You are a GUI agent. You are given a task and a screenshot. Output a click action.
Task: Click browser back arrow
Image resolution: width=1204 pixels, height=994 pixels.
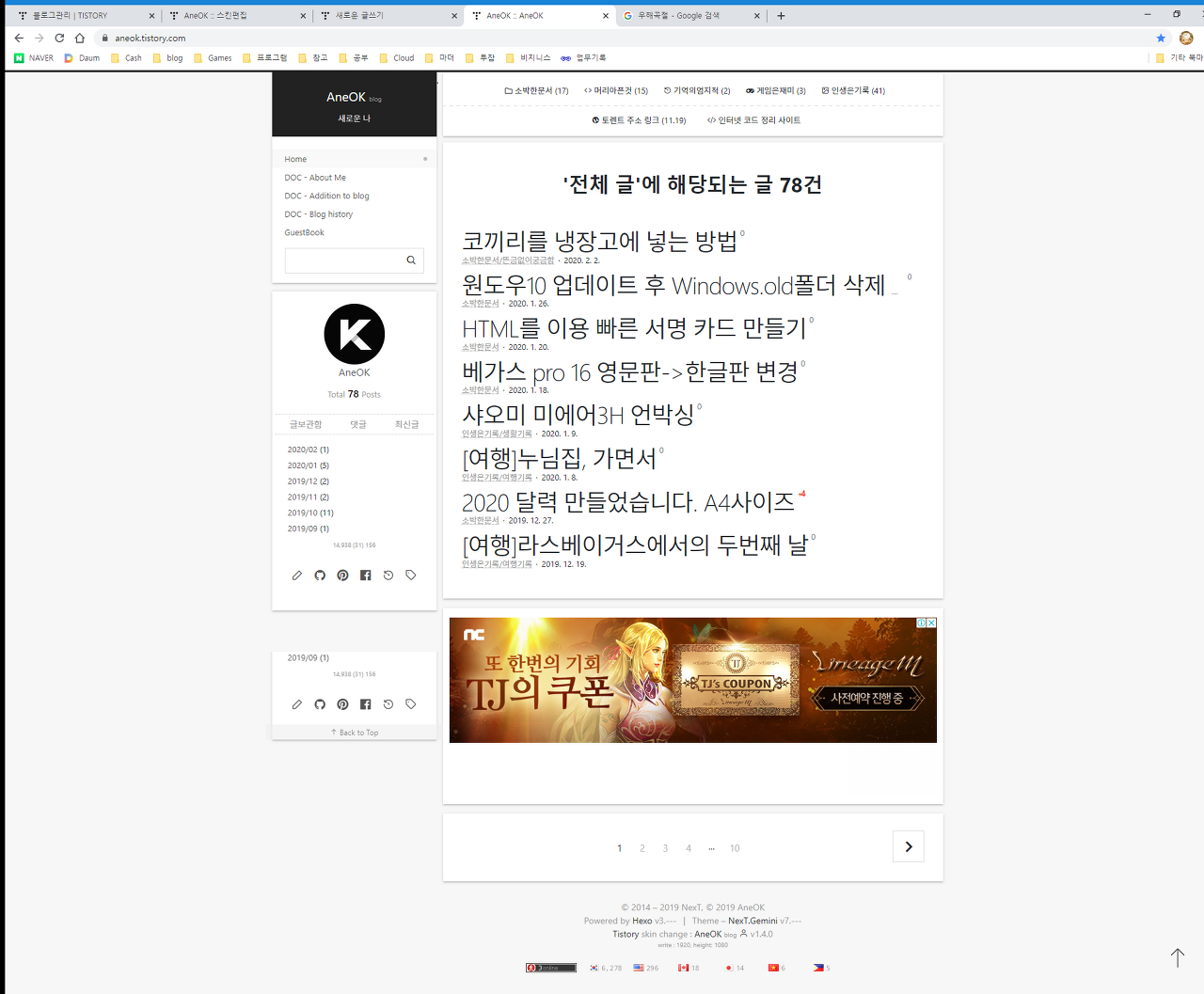(x=19, y=38)
